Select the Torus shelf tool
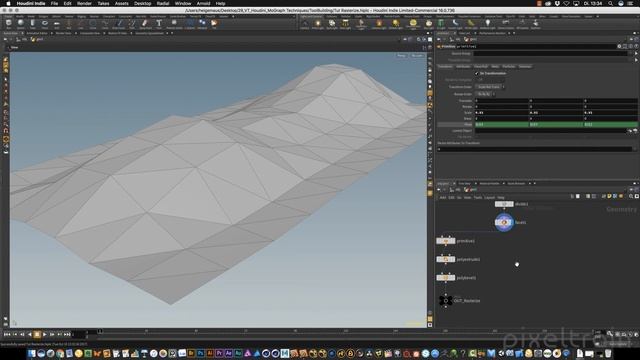Image resolution: width=640 pixels, height=360 pixels. (x=45, y=24)
